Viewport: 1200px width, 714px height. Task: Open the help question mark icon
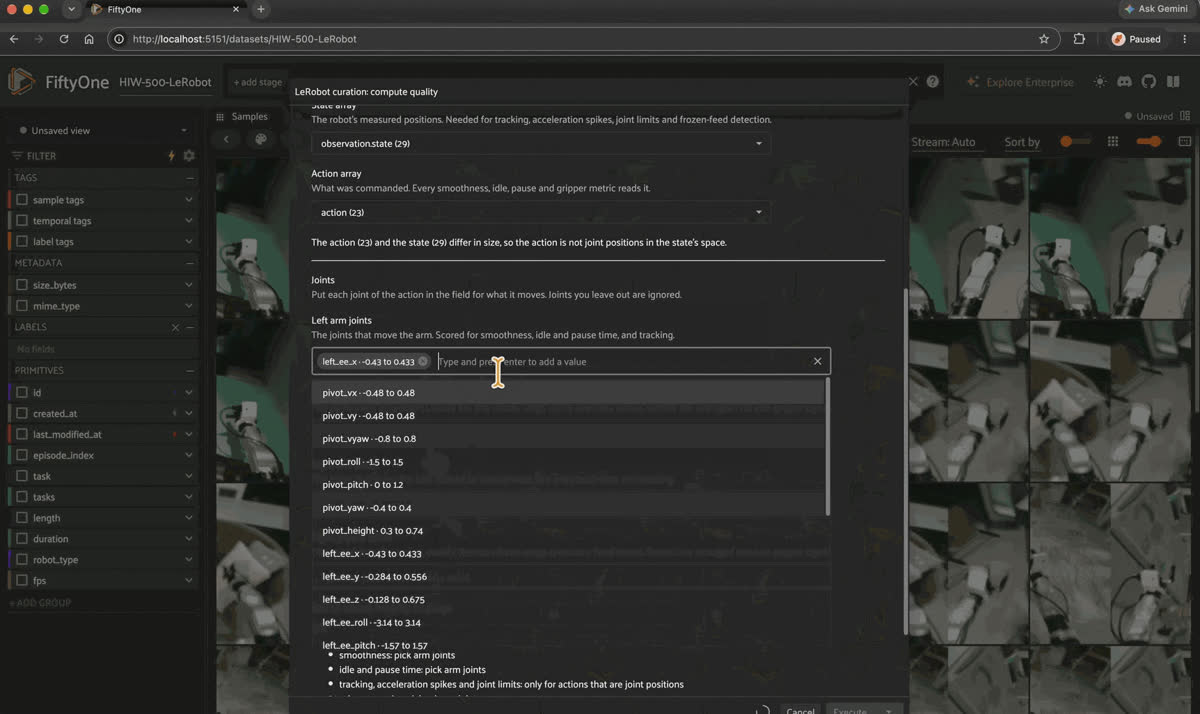tap(933, 81)
